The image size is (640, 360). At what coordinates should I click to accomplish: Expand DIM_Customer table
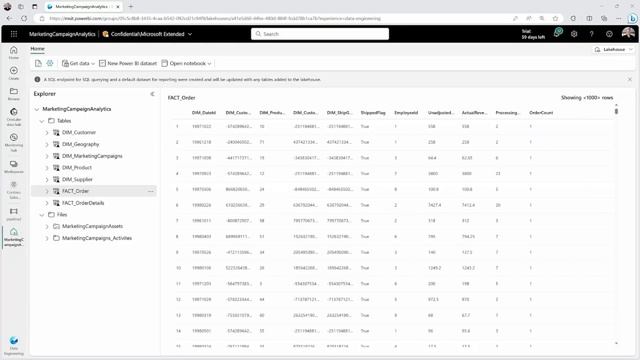click(47, 133)
